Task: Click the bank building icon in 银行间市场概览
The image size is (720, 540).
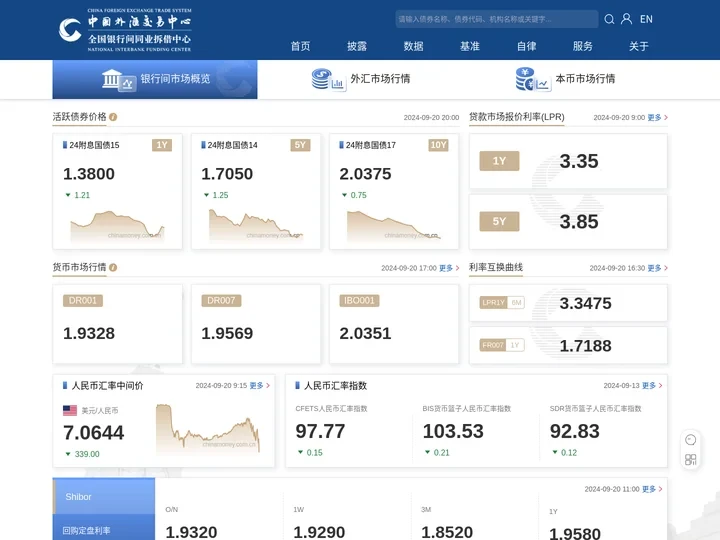Action: pyautogui.click(x=118, y=80)
